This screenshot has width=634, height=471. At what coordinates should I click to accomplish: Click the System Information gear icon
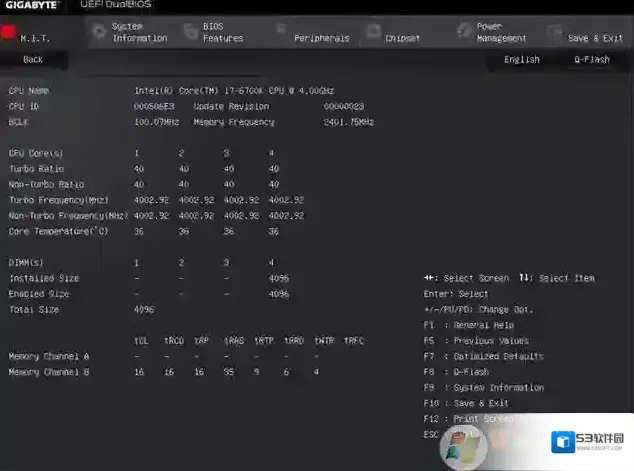pos(98,31)
